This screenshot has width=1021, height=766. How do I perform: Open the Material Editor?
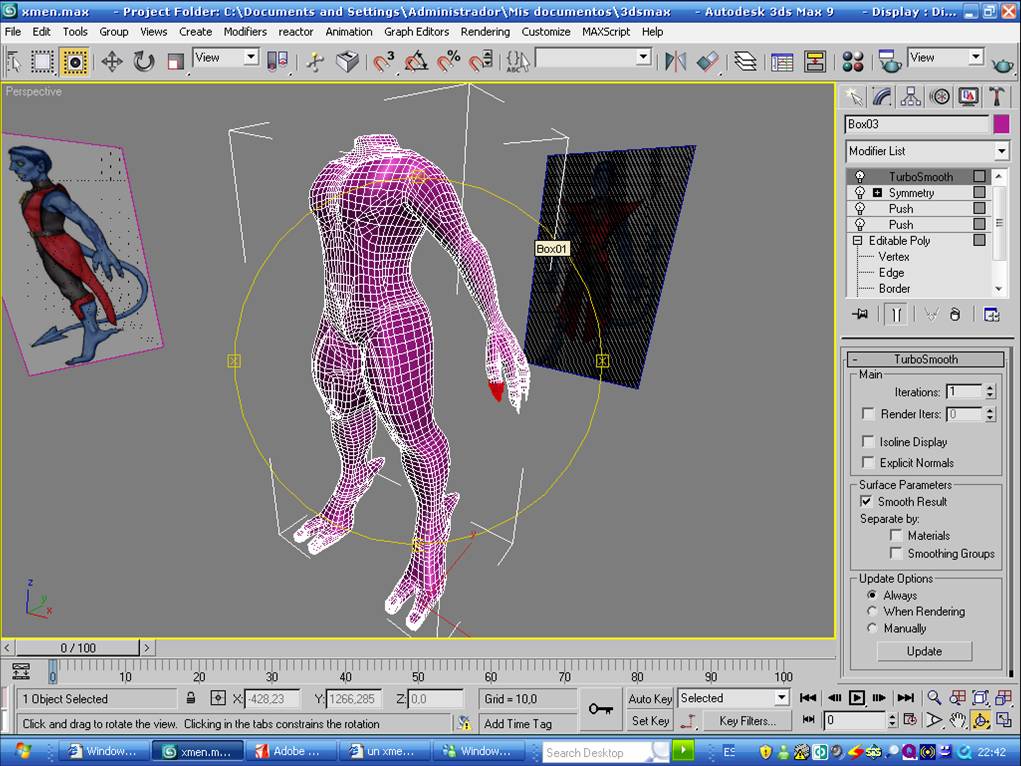[x=852, y=62]
